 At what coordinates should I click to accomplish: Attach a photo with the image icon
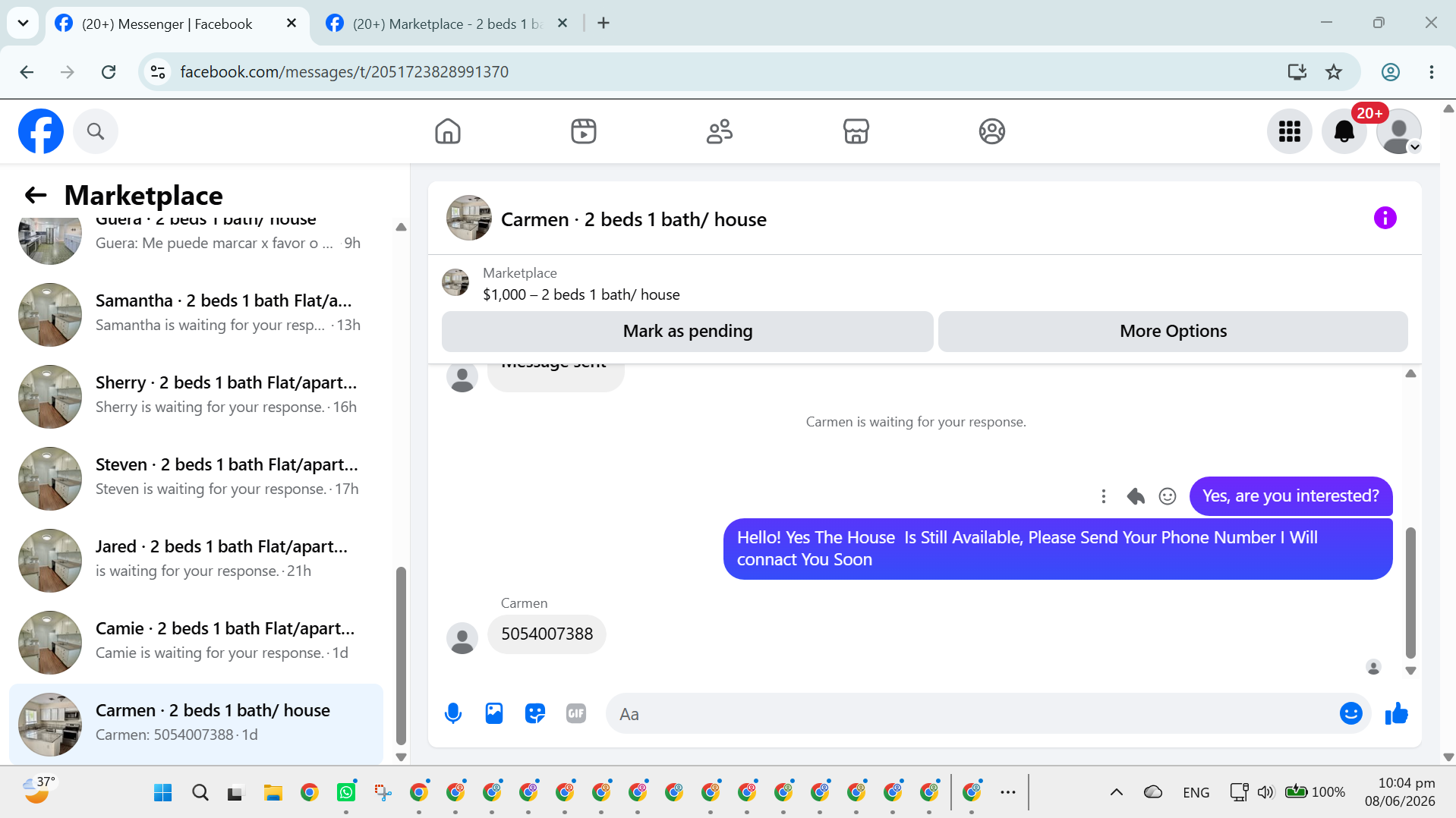pyautogui.click(x=494, y=713)
